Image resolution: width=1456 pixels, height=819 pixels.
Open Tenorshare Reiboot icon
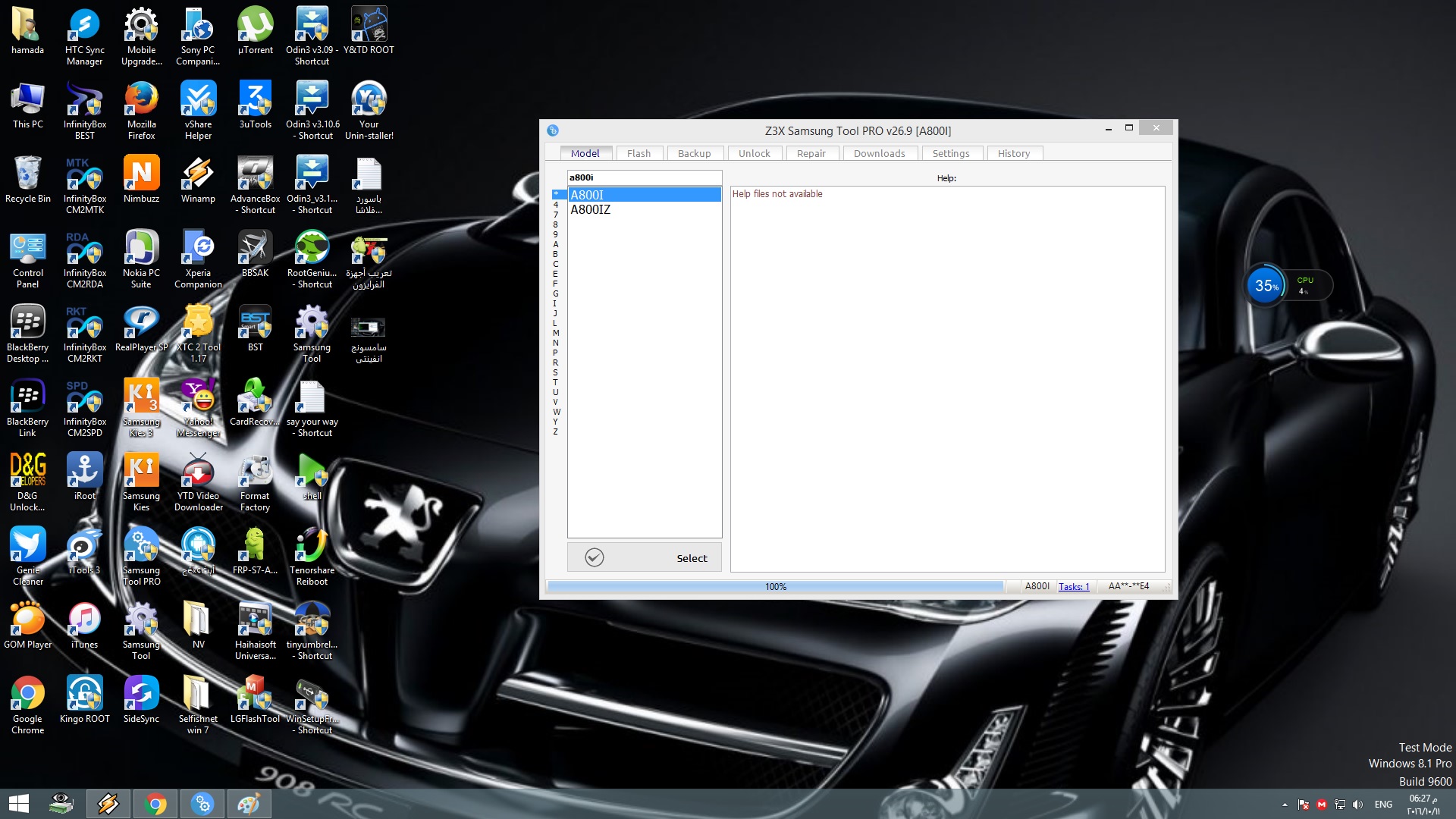(312, 557)
